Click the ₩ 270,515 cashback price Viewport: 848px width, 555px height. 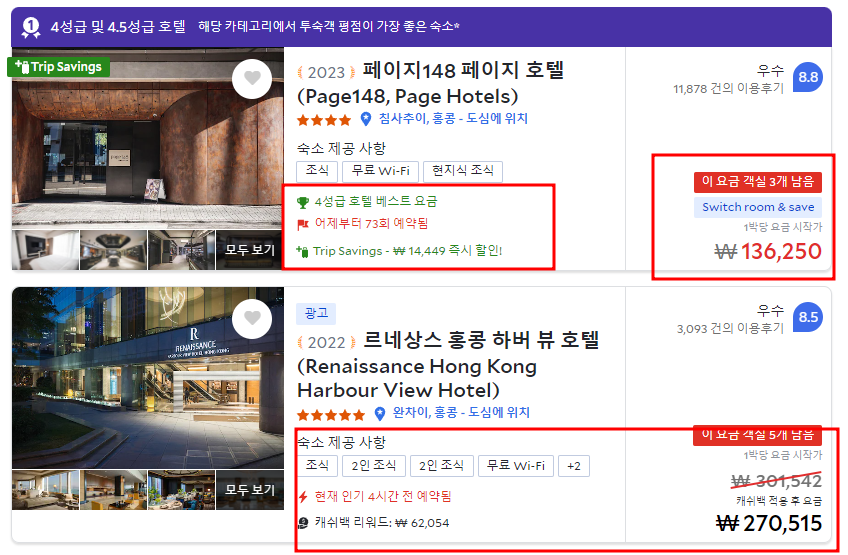click(x=769, y=523)
